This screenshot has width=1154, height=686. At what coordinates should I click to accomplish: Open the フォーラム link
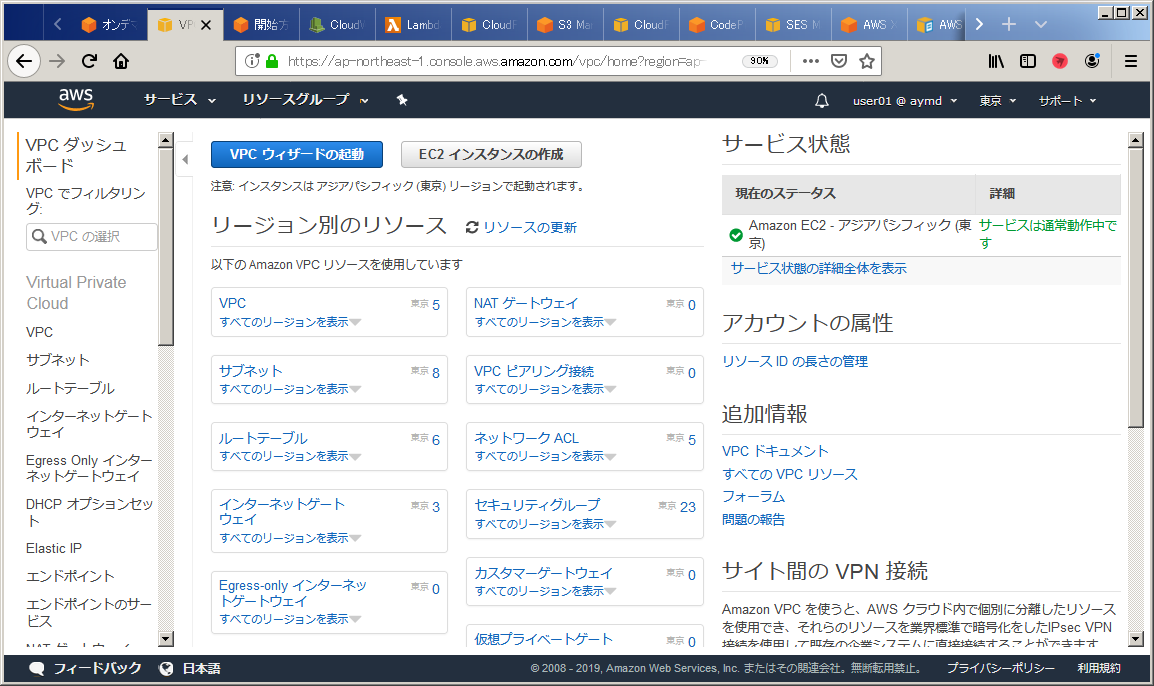click(x=754, y=497)
